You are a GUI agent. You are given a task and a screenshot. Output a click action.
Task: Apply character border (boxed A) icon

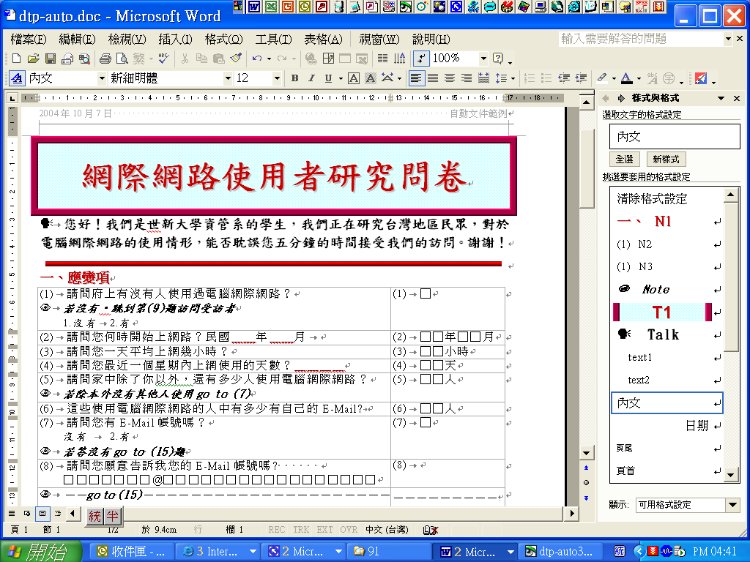click(353, 78)
